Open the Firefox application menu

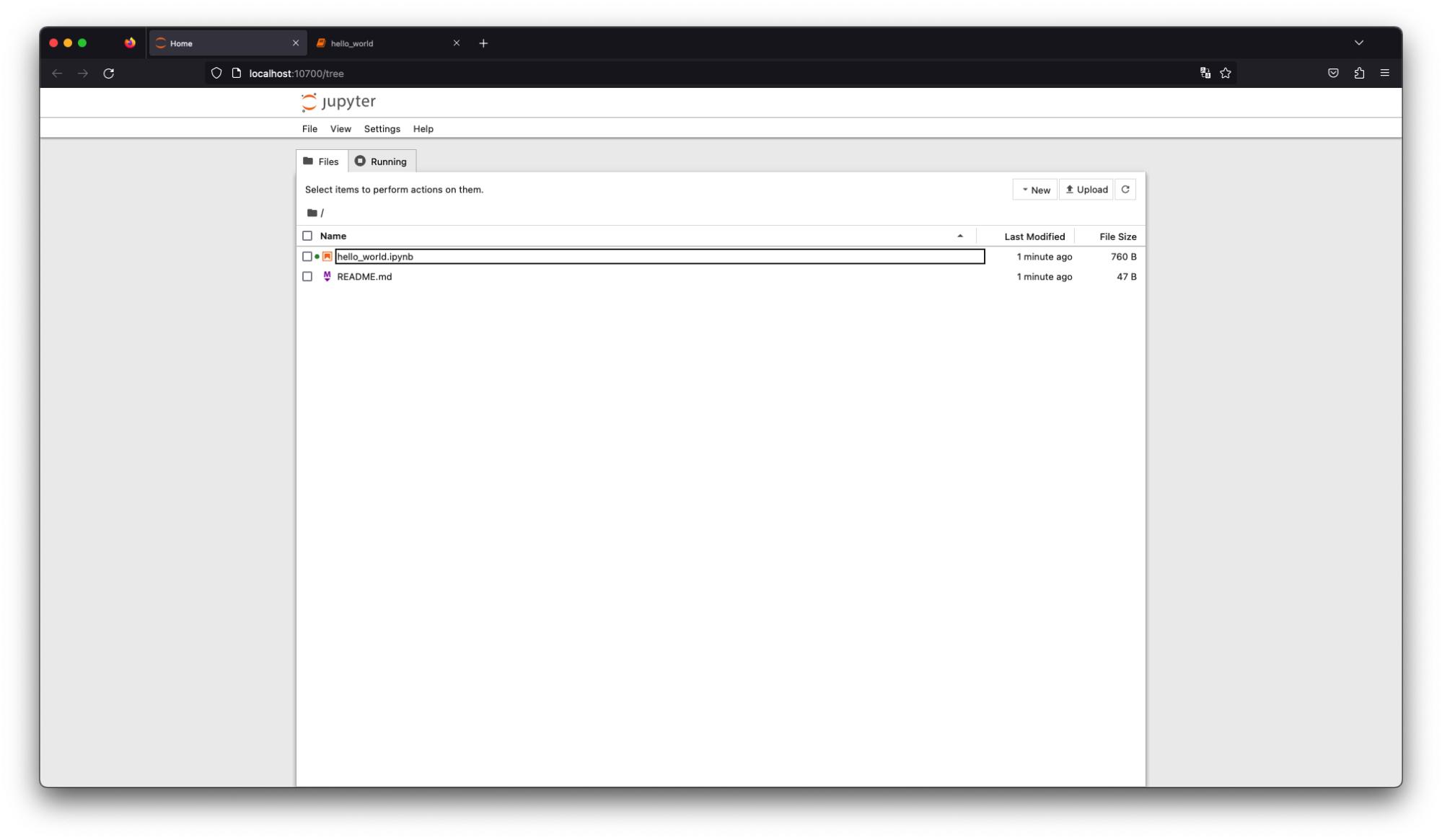(1384, 74)
